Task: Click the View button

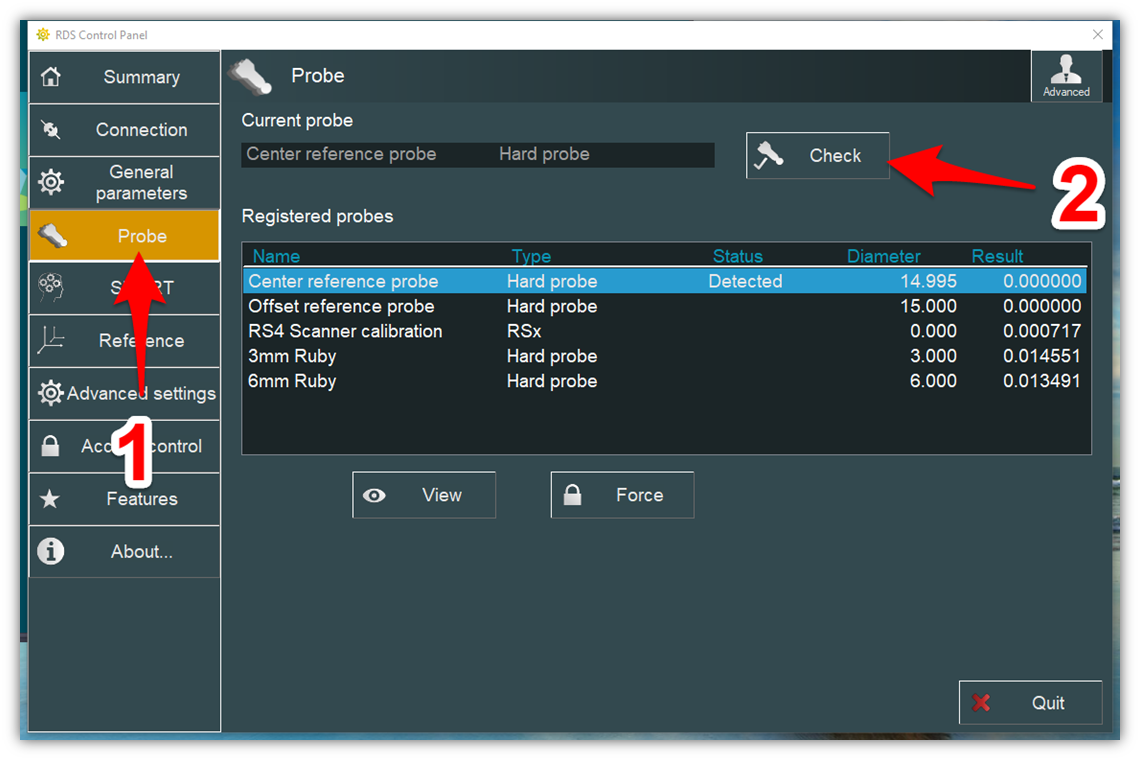Action: pos(424,495)
